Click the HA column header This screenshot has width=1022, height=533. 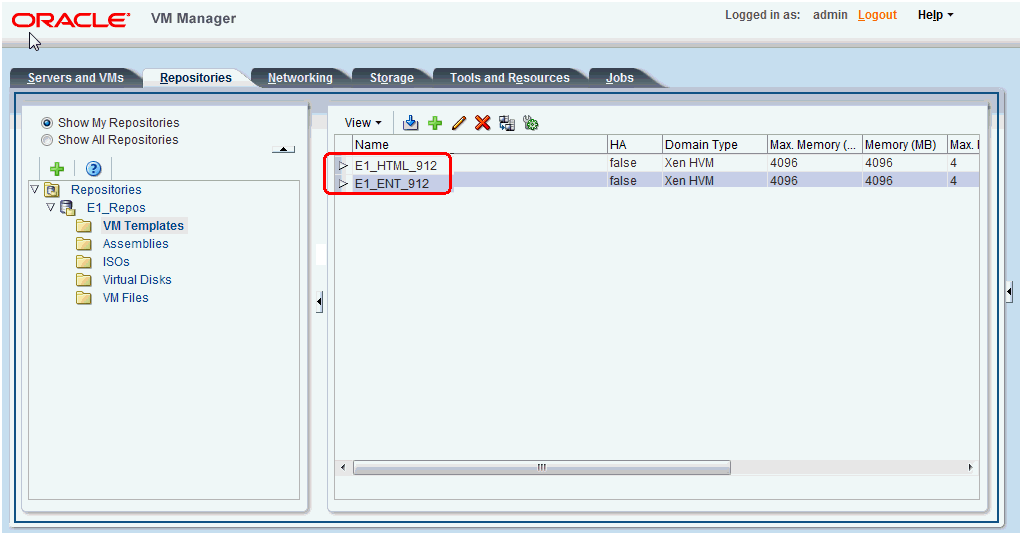coord(635,145)
